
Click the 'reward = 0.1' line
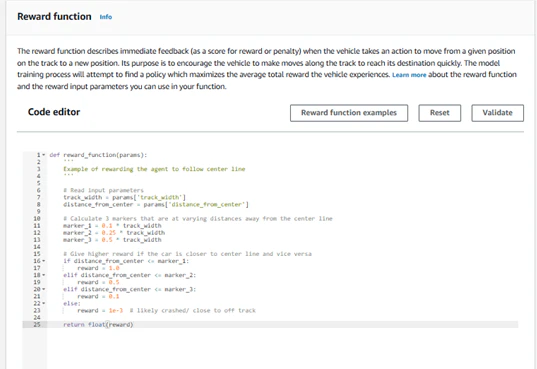[98, 296]
